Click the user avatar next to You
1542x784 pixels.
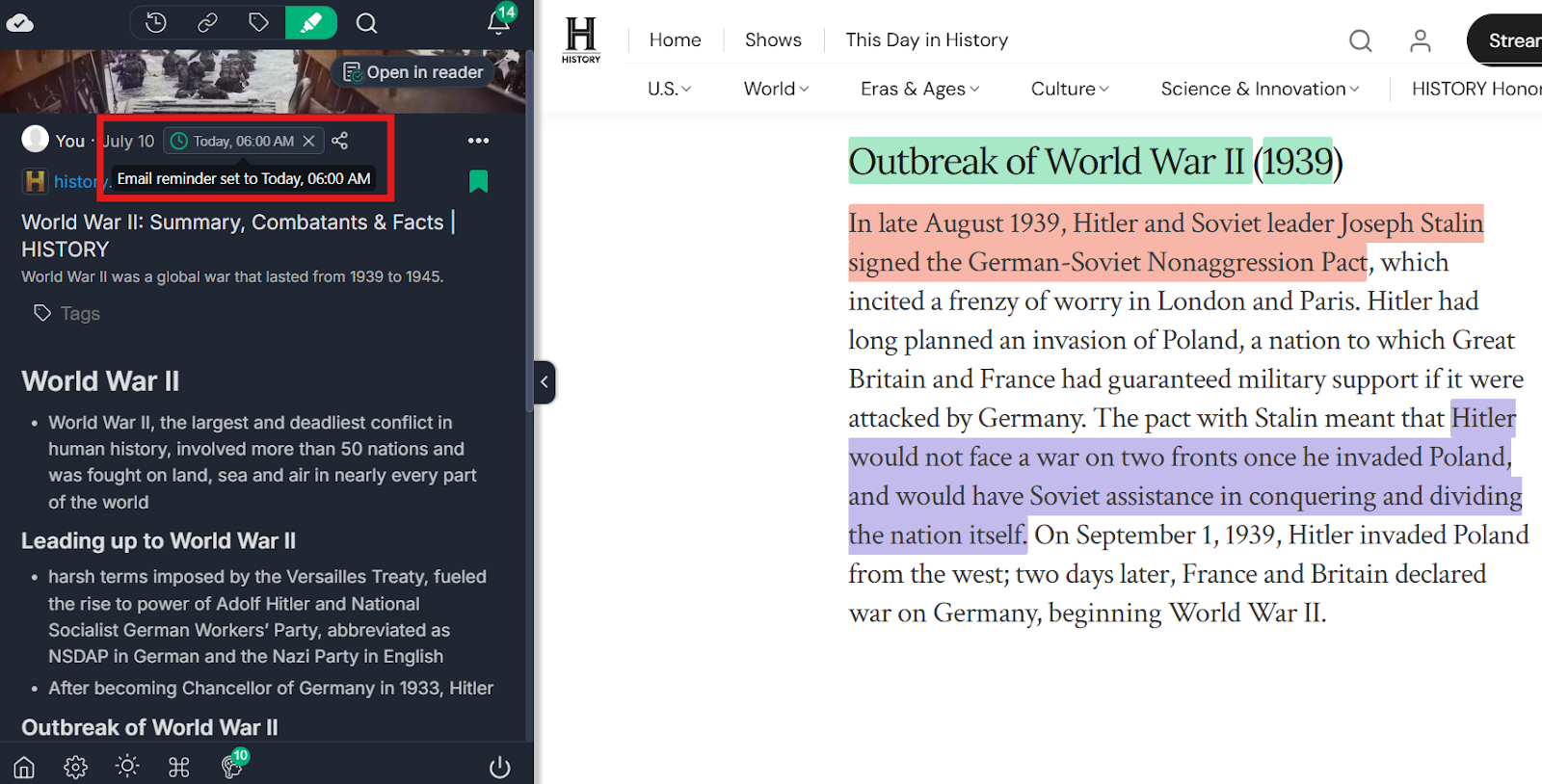click(36, 140)
